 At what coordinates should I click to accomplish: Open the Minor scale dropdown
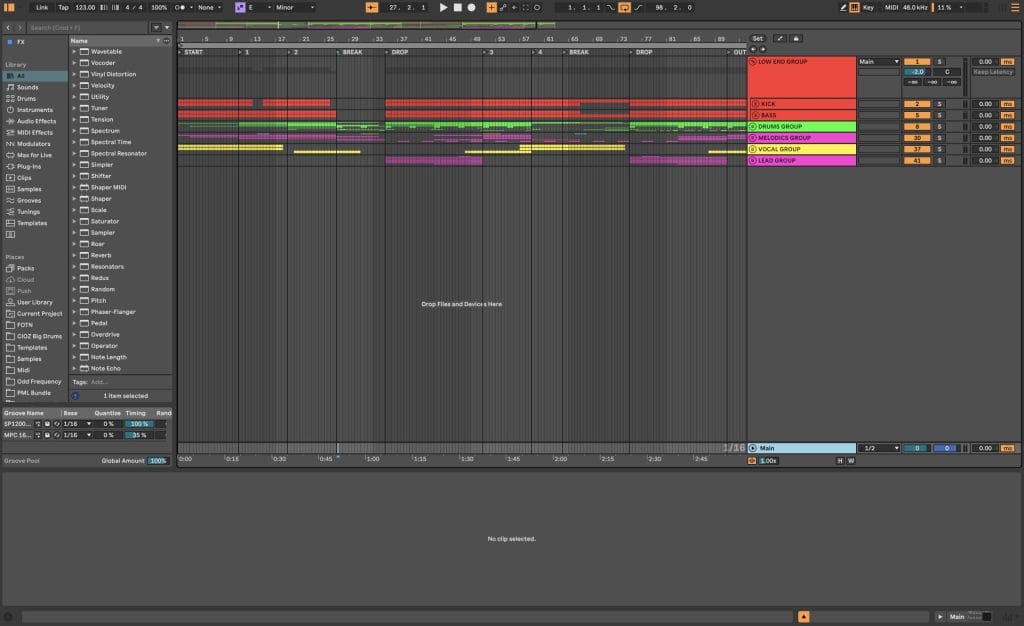coord(295,7)
